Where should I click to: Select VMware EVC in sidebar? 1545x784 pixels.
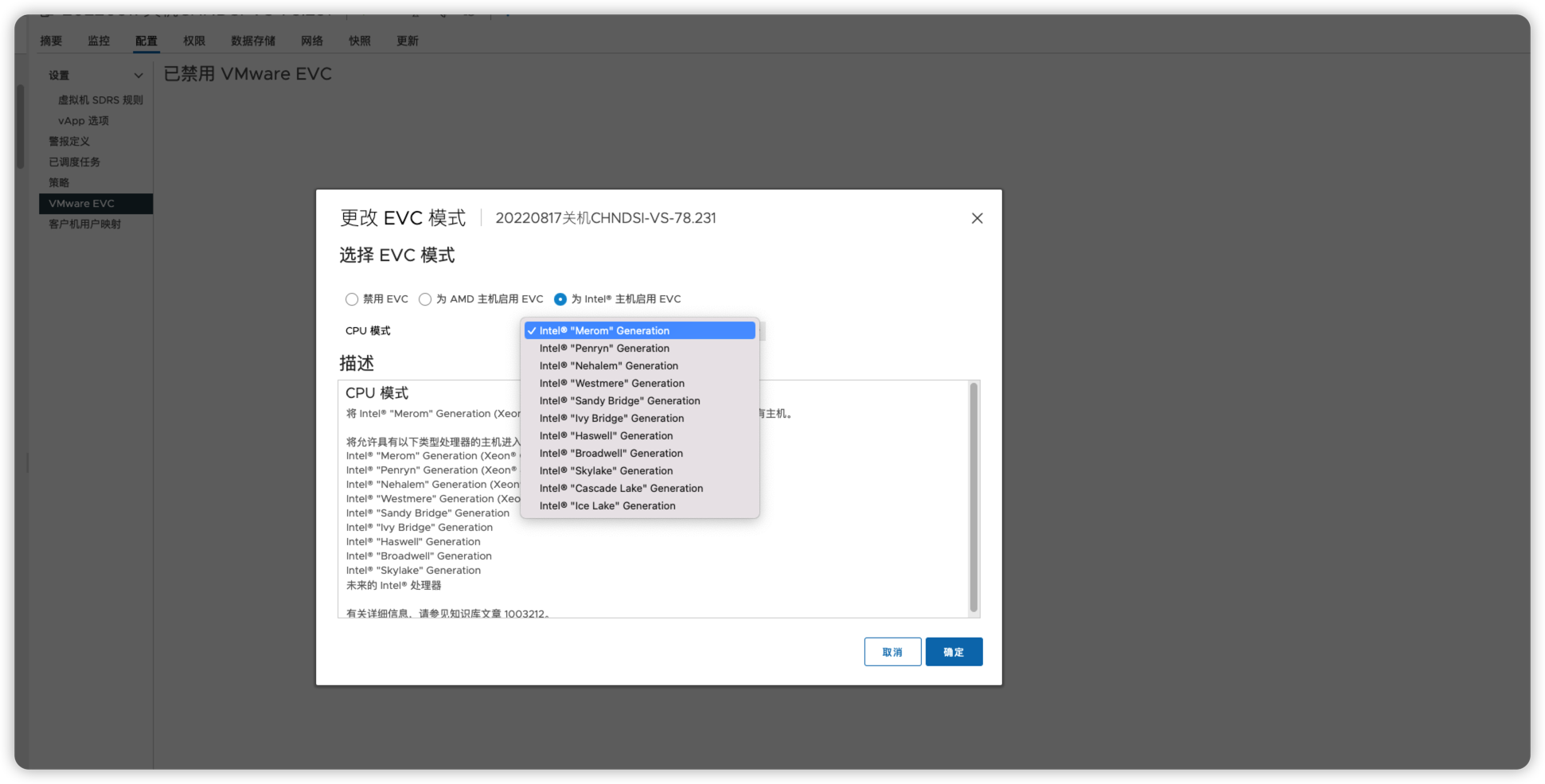pyautogui.click(x=96, y=204)
